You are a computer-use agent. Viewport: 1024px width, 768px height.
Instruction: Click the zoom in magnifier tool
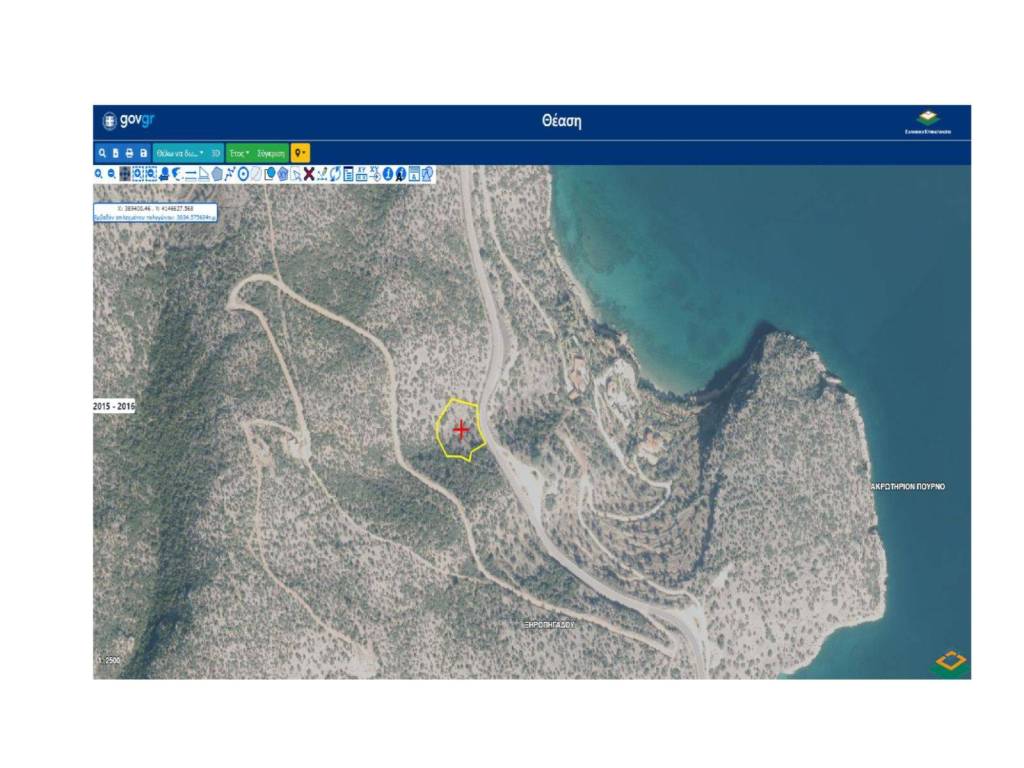[x=99, y=174]
